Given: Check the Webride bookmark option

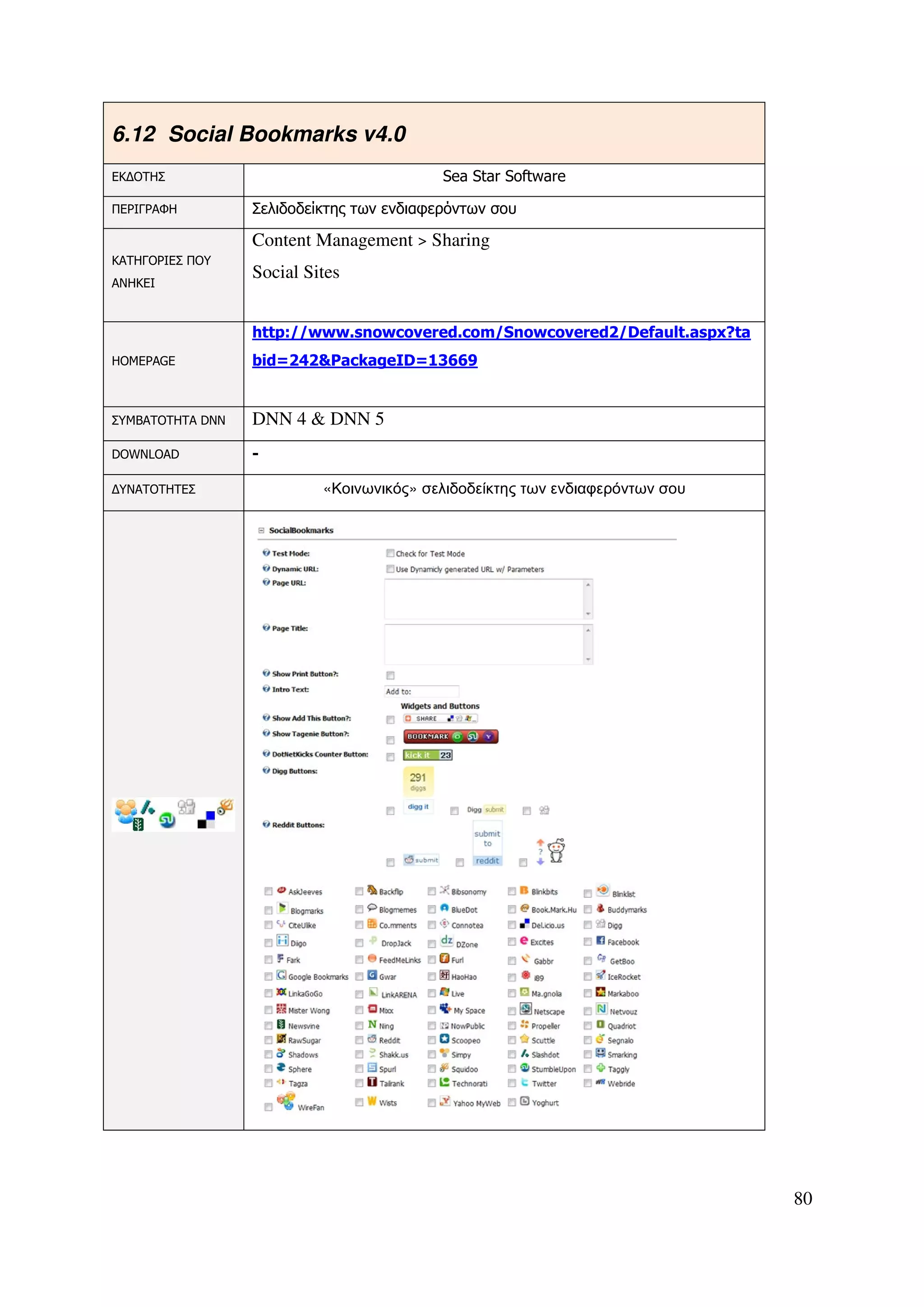Looking at the screenshot, I should 587,1083.
